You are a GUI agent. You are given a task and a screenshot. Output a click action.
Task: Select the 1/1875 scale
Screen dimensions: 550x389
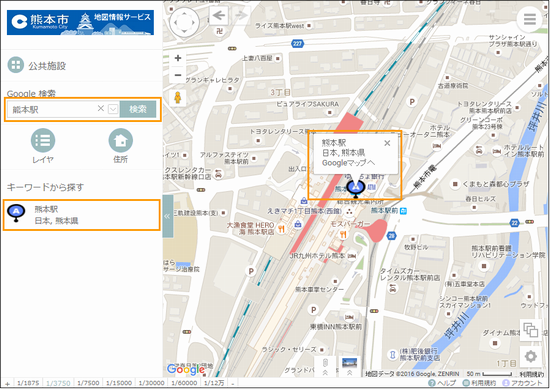pyautogui.click(x=28, y=383)
